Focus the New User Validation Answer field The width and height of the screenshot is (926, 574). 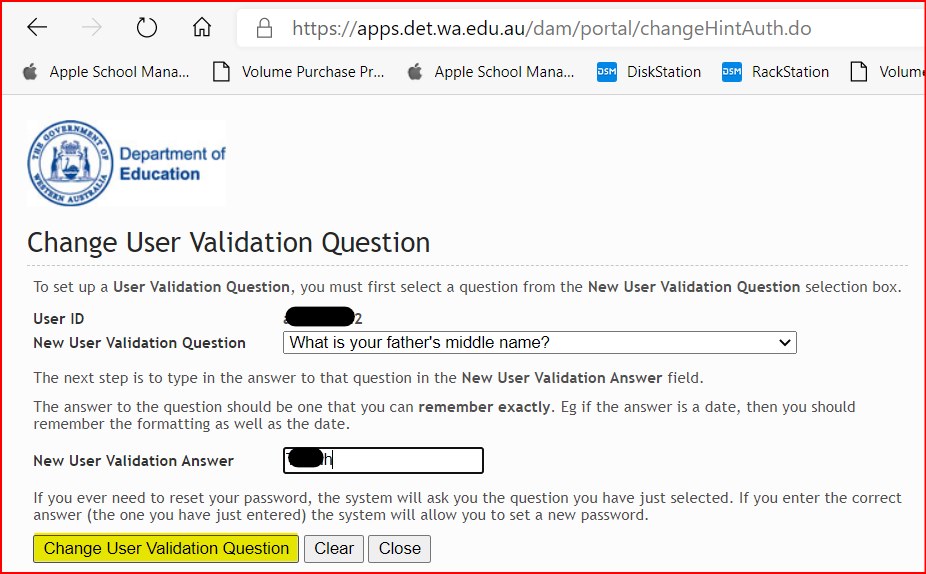(383, 461)
